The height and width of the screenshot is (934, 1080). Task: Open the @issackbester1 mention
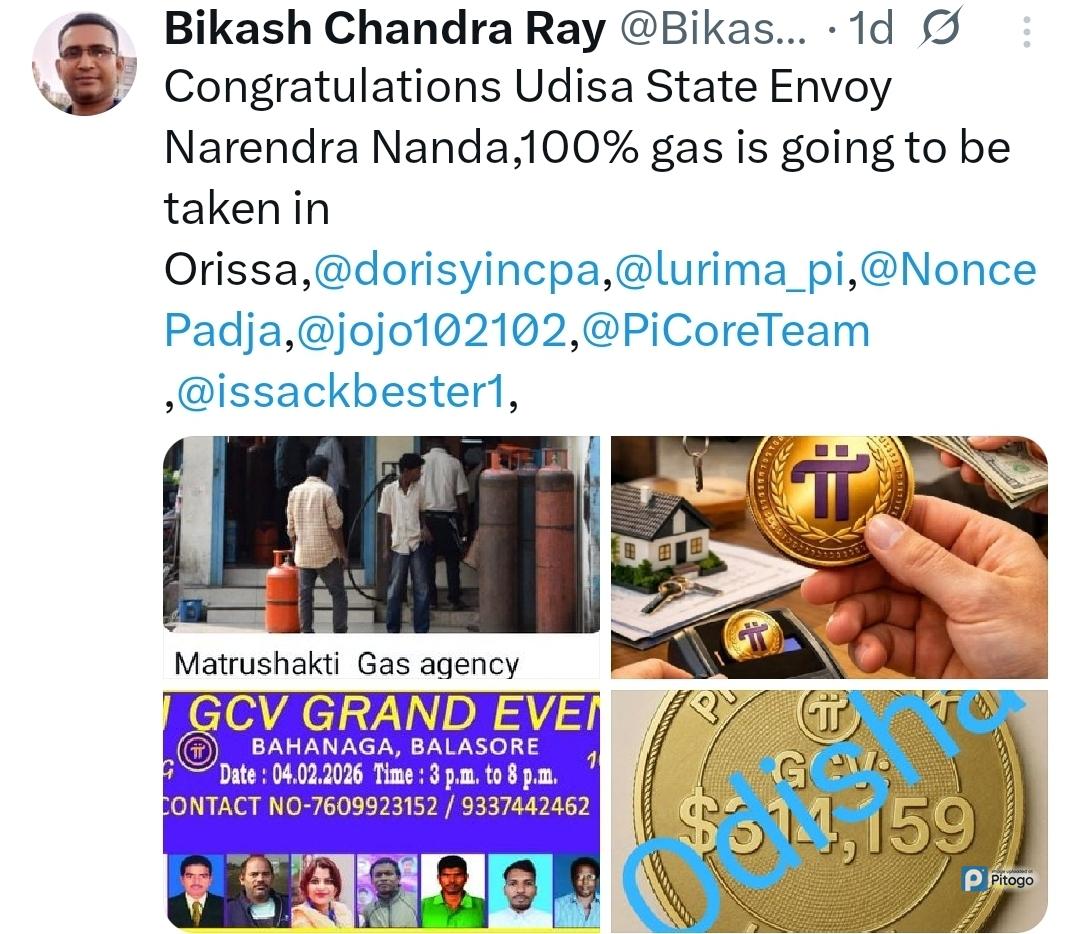pos(342,391)
